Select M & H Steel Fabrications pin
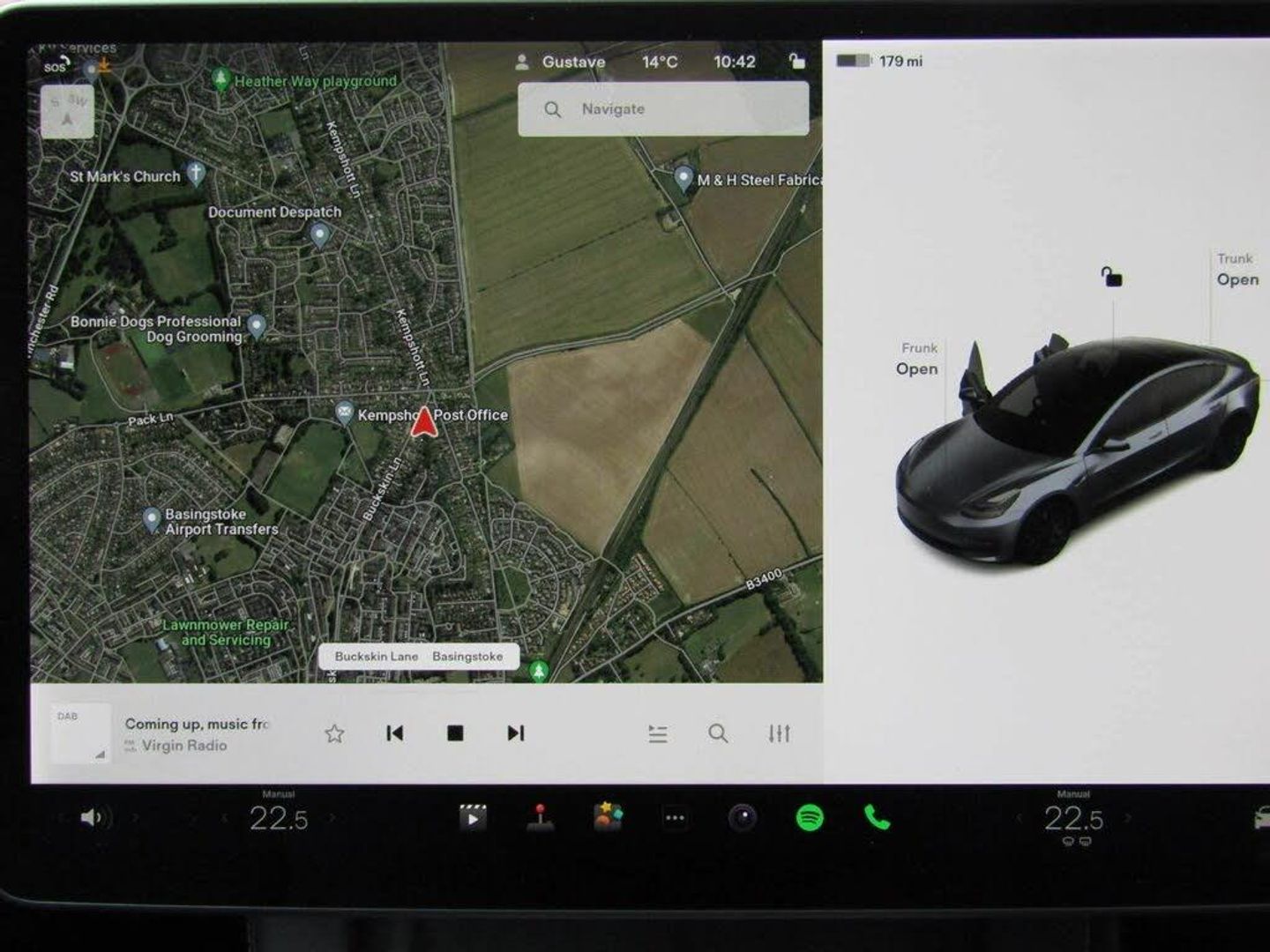 pos(684,178)
